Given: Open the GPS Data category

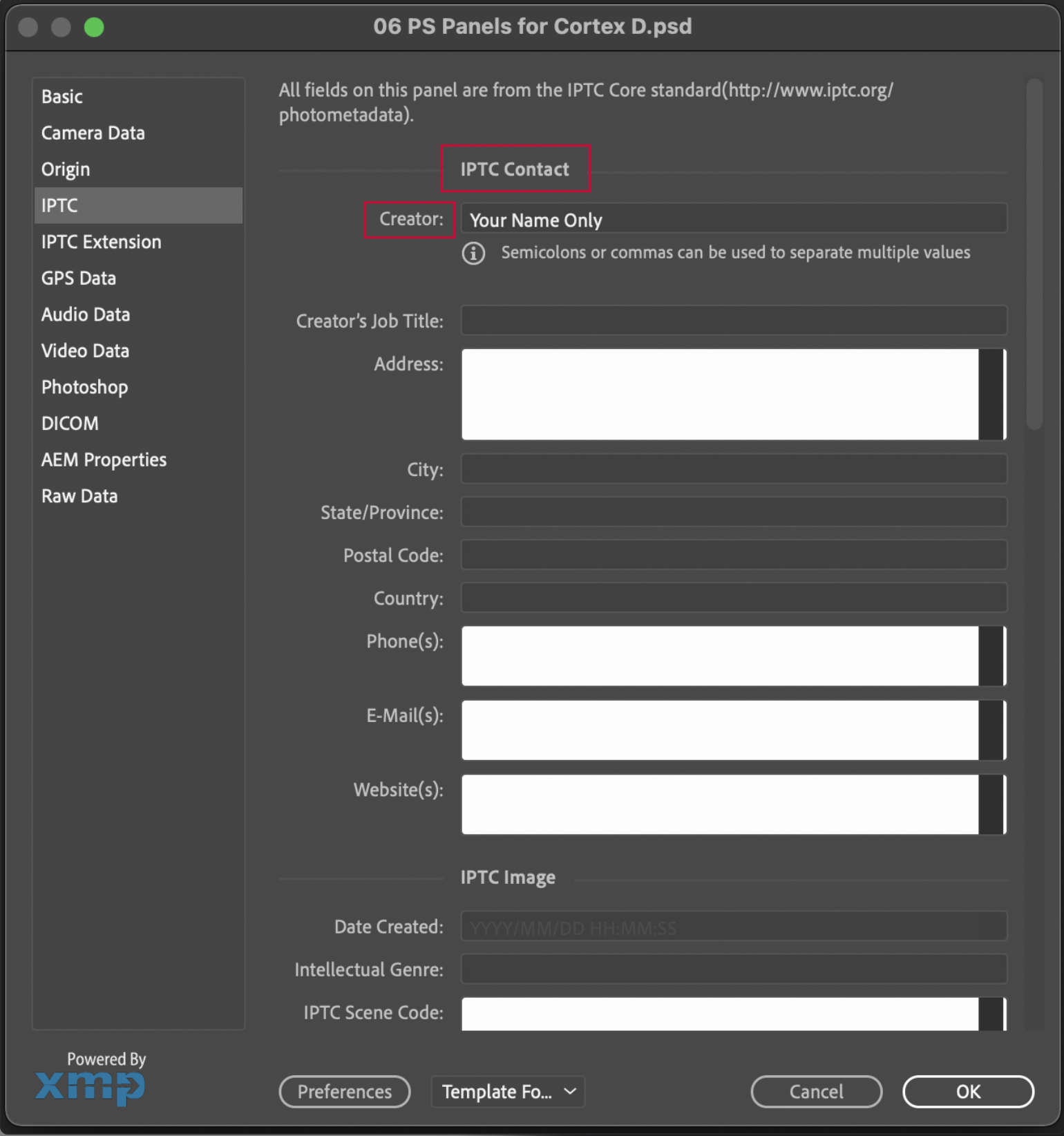Looking at the screenshot, I should click(x=138, y=278).
